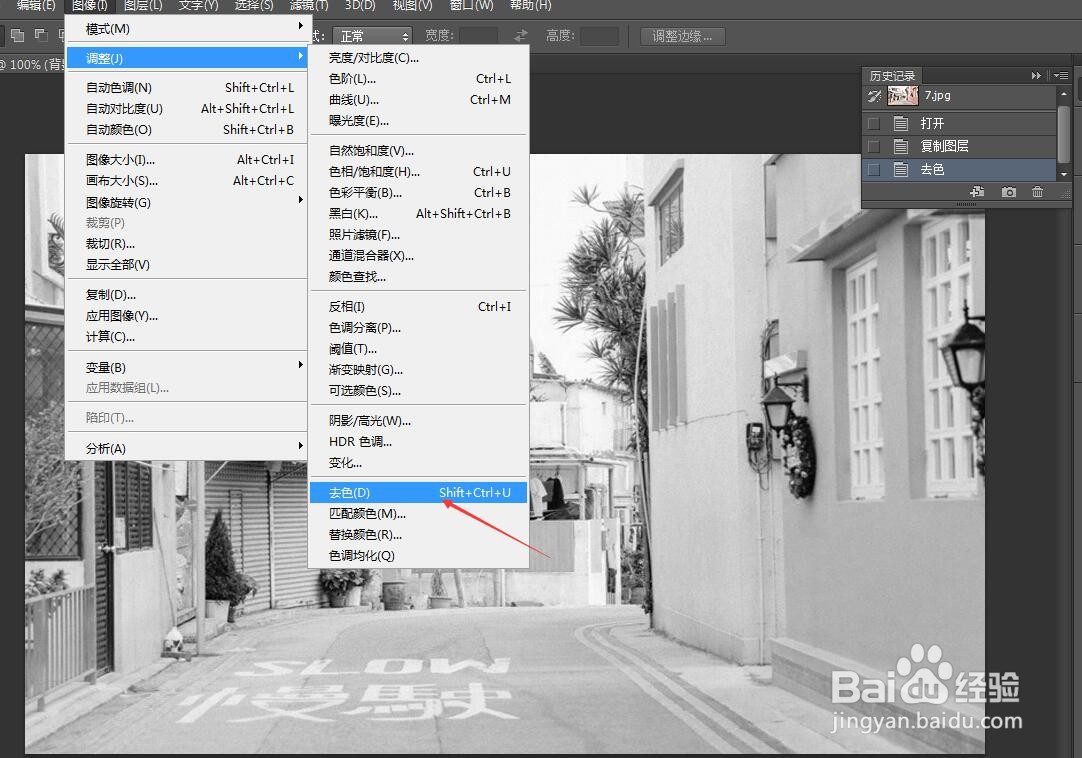The image size is (1082, 758).
Task: Create new document from current history state icon
Action: pyautogui.click(x=977, y=192)
